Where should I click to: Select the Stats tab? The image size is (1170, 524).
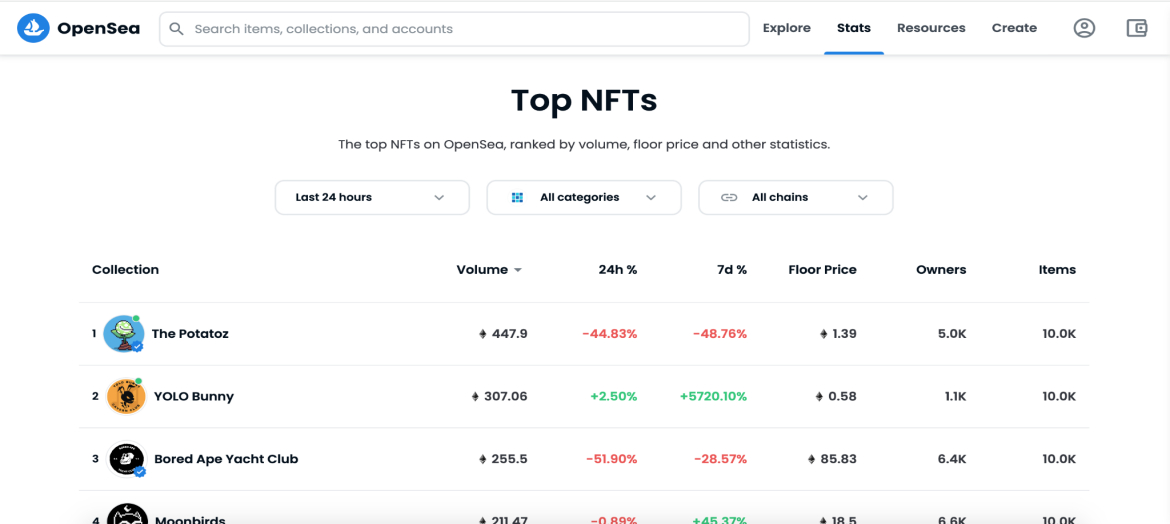point(854,28)
